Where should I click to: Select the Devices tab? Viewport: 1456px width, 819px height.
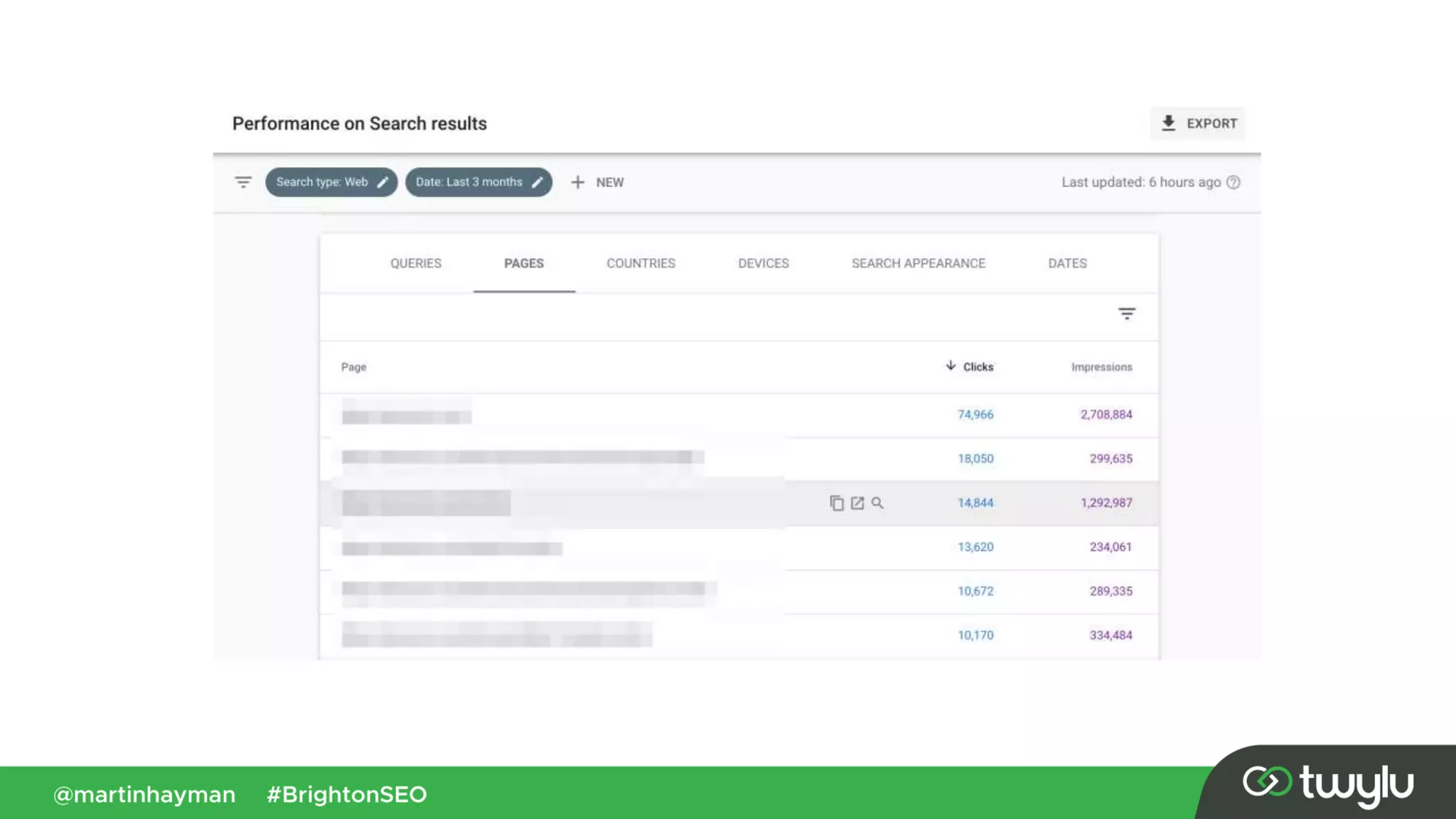[763, 263]
